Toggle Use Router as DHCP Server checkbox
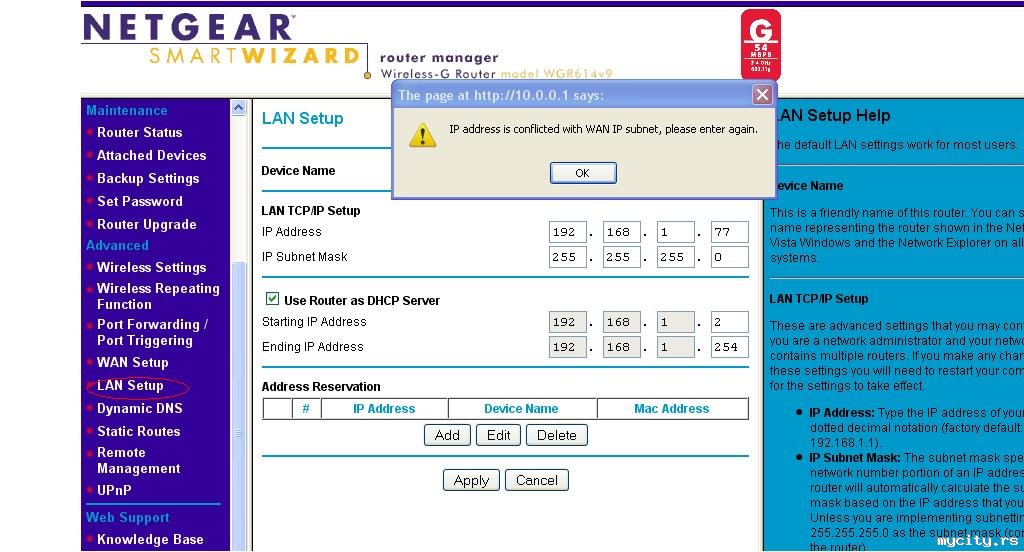 pyautogui.click(x=272, y=299)
